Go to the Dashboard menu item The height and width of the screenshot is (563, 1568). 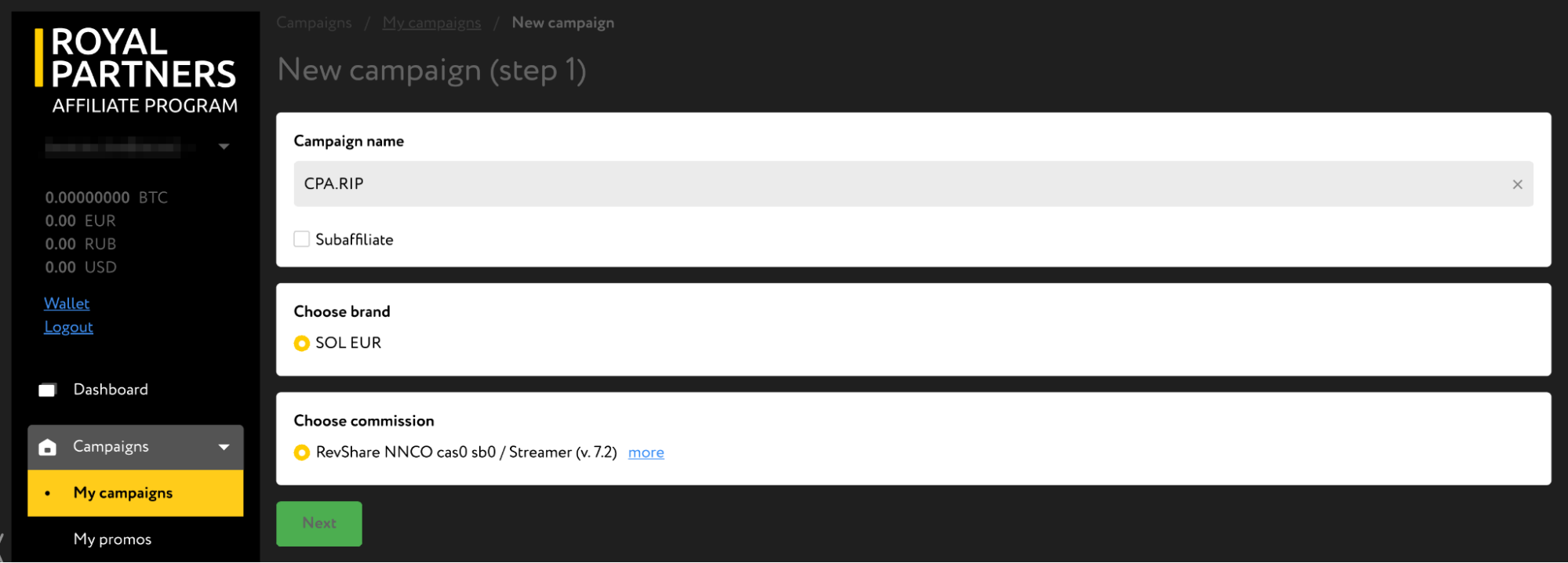click(111, 390)
